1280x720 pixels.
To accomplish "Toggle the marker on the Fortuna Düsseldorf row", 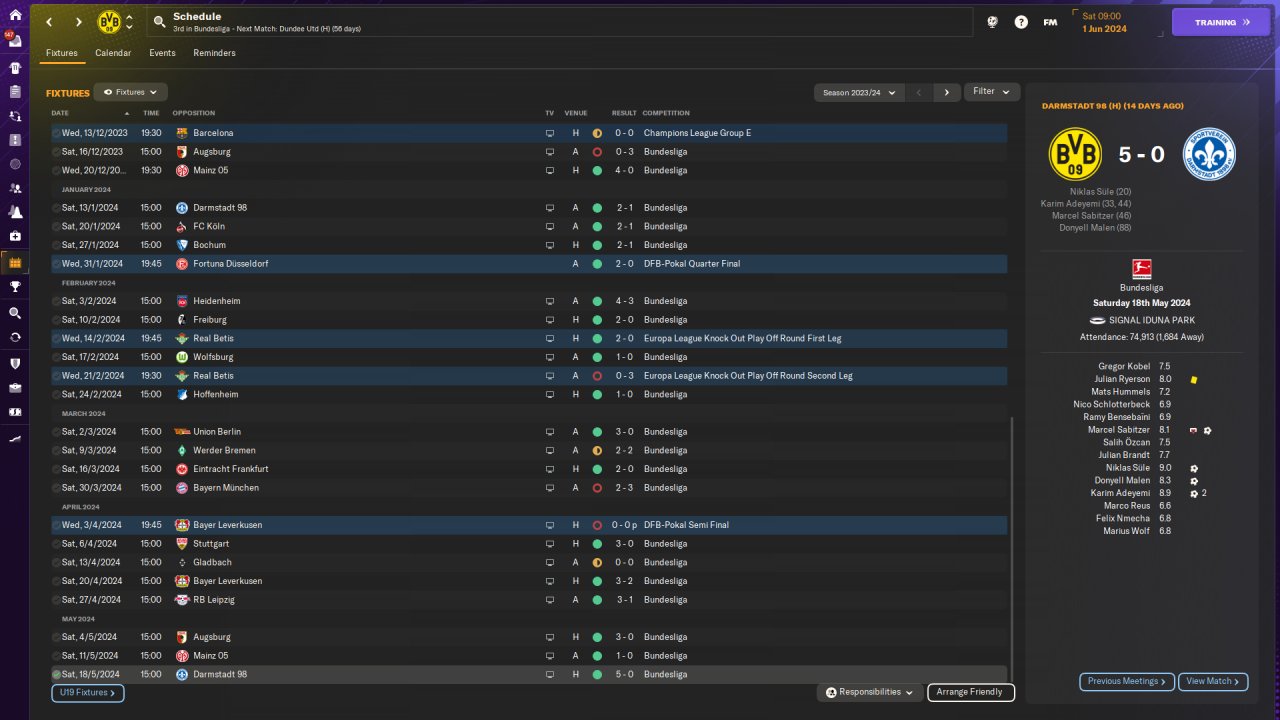I will coord(56,264).
